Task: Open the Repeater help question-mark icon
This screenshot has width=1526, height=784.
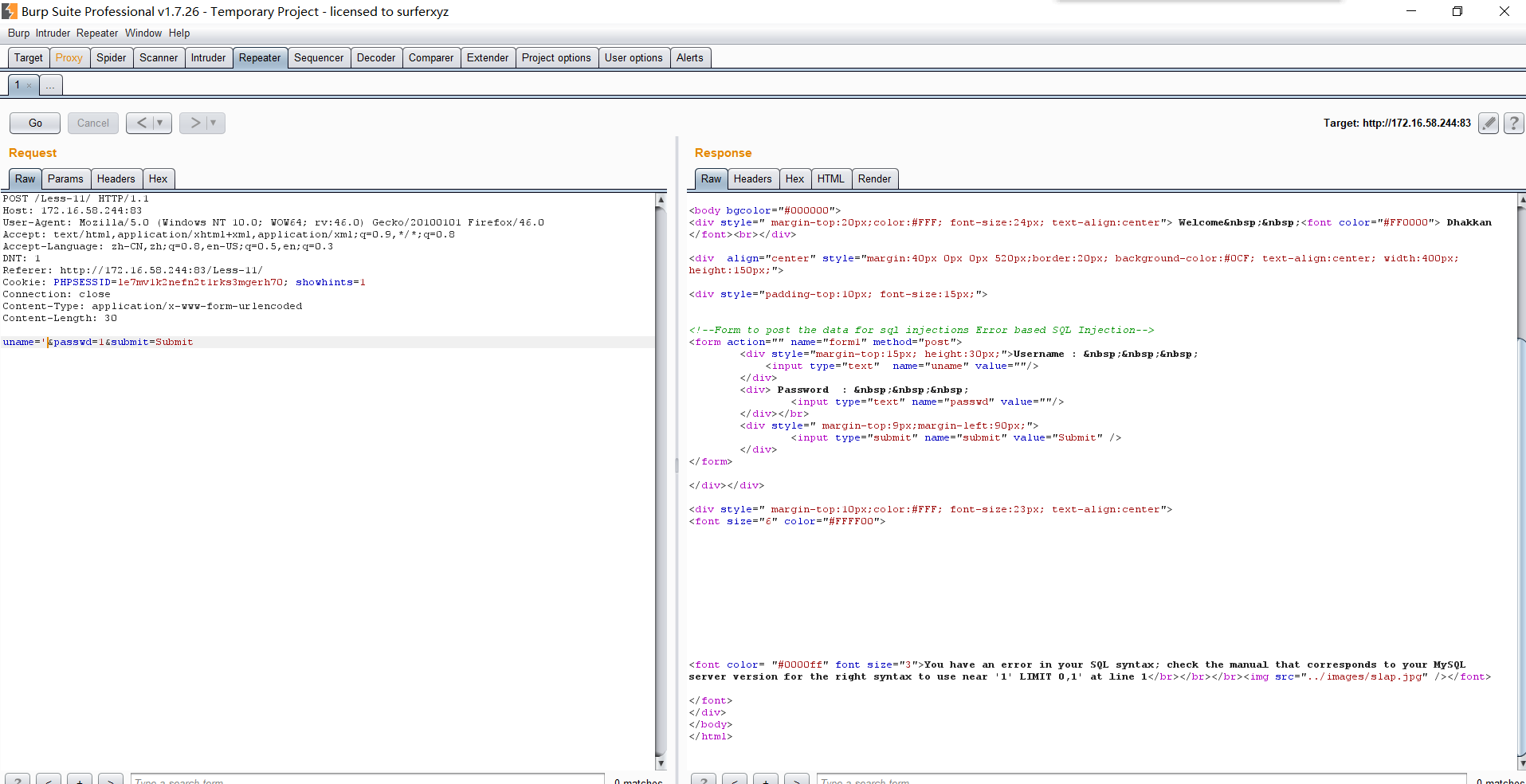Action: 1514,123
